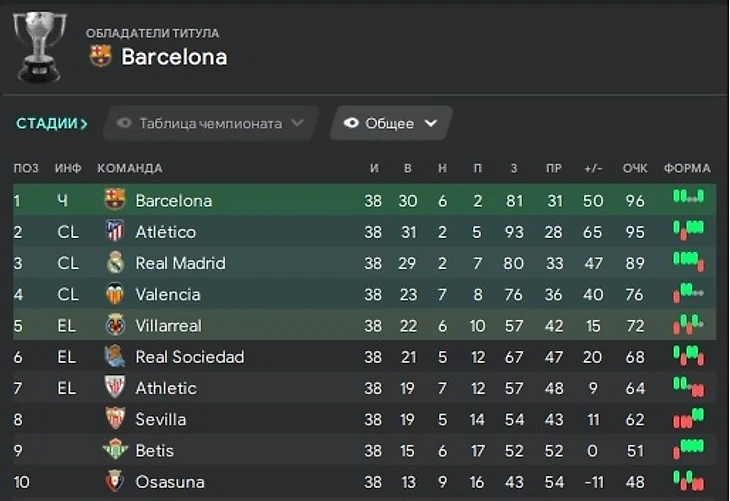The height and width of the screenshot is (501, 730).
Task: Toggle the eye icon in Таблица чемпионата
Action: point(125,124)
